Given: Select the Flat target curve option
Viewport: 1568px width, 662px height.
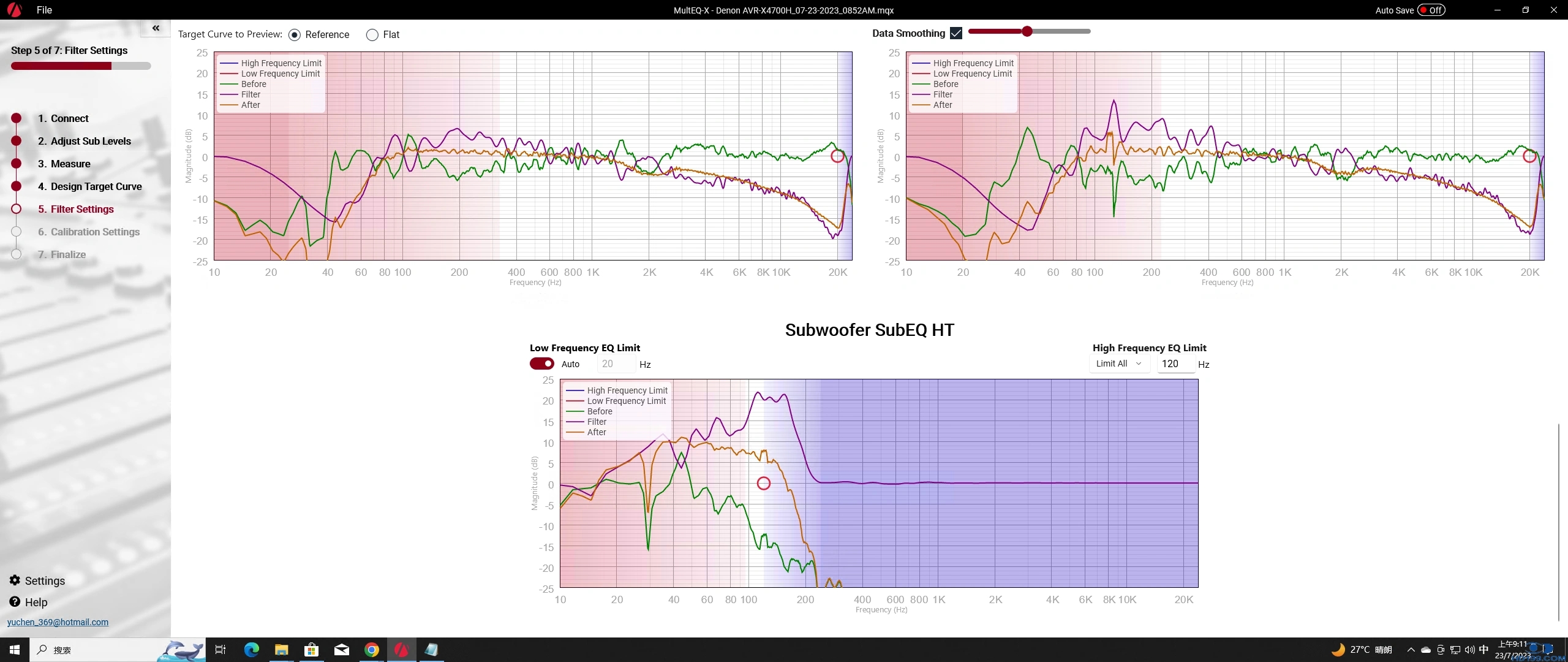Looking at the screenshot, I should tap(372, 35).
